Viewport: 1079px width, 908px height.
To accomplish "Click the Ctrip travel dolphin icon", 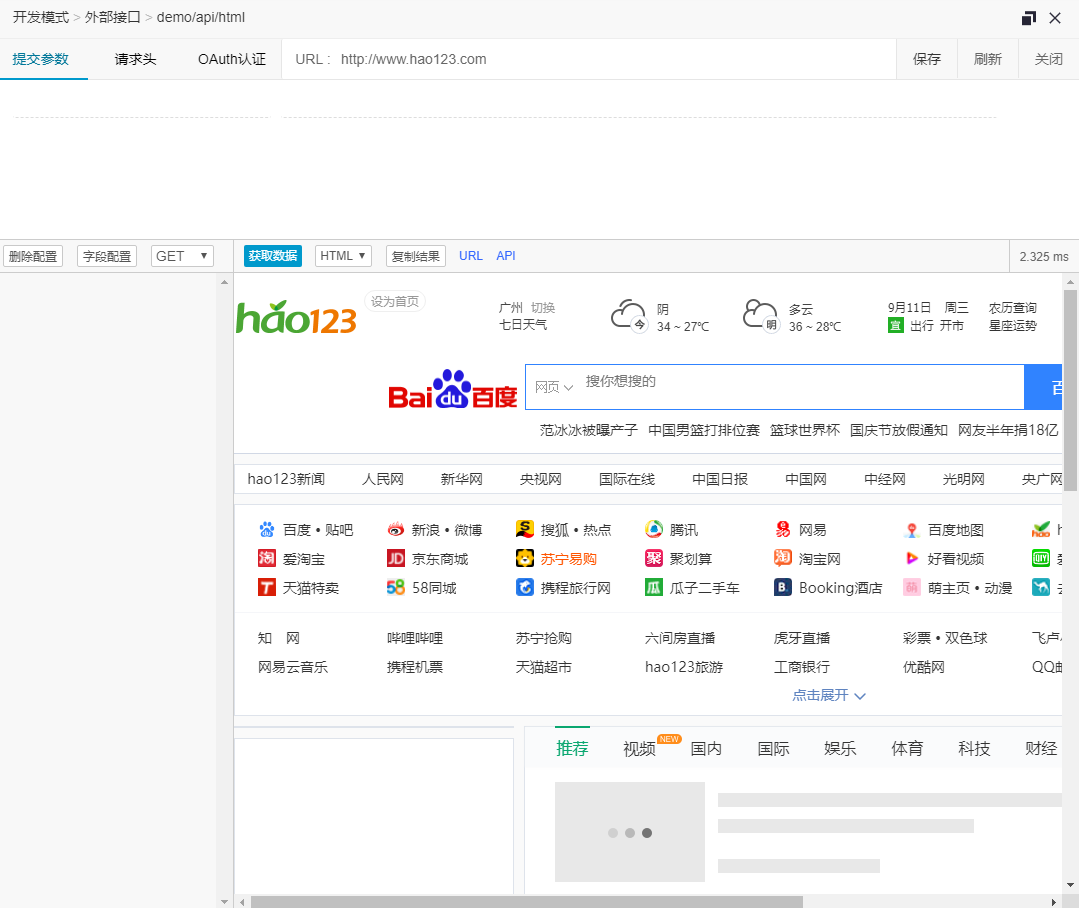I will point(524,587).
